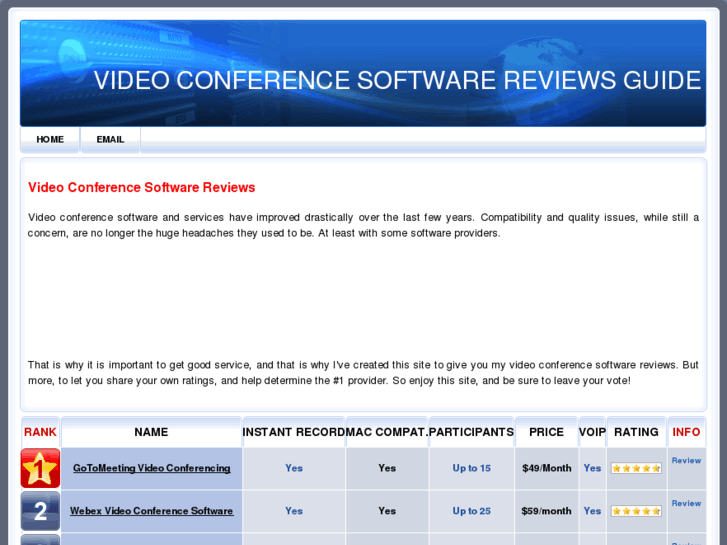The image size is (727, 545).
Task: Click the star rating for GoToMeeting
Action: [636, 468]
